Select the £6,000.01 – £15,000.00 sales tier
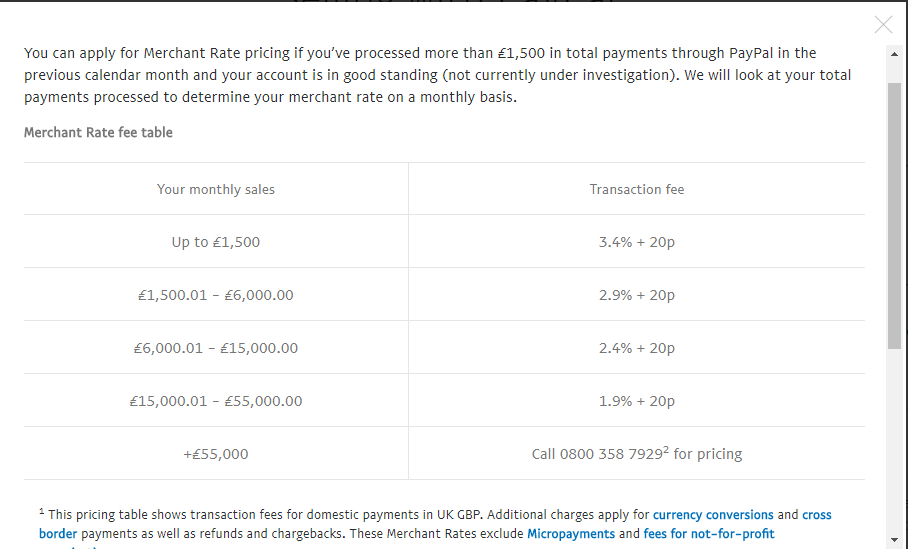Screen dimensions: 908x549 point(216,348)
